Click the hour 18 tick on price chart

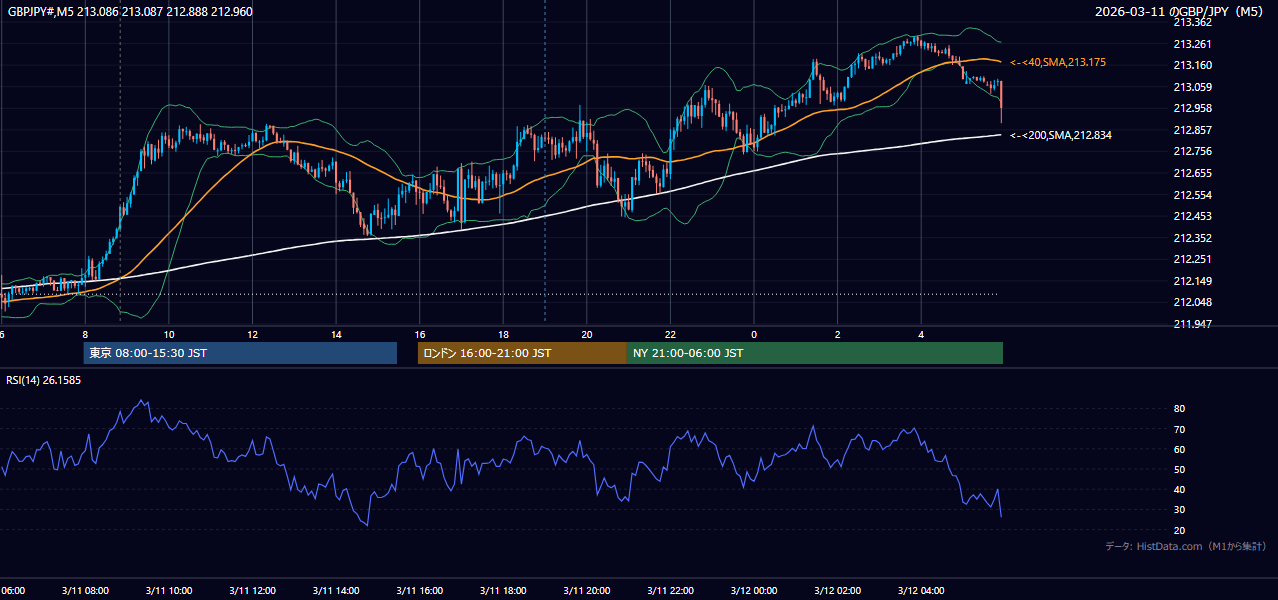click(x=503, y=335)
